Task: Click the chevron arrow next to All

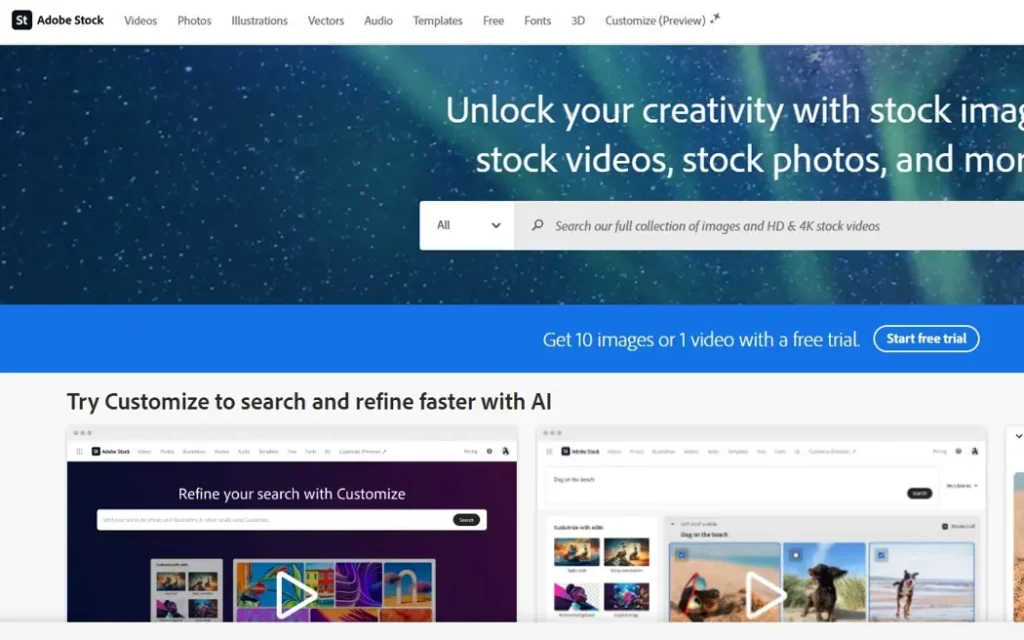Action: [496, 225]
